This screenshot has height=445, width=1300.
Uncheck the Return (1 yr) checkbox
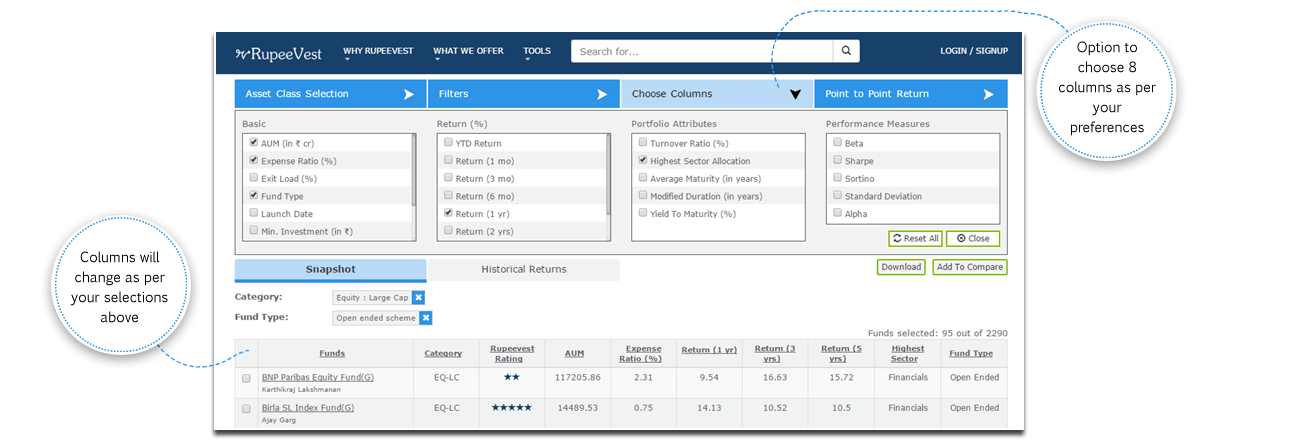pyautogui.click(x=448, y=213)
